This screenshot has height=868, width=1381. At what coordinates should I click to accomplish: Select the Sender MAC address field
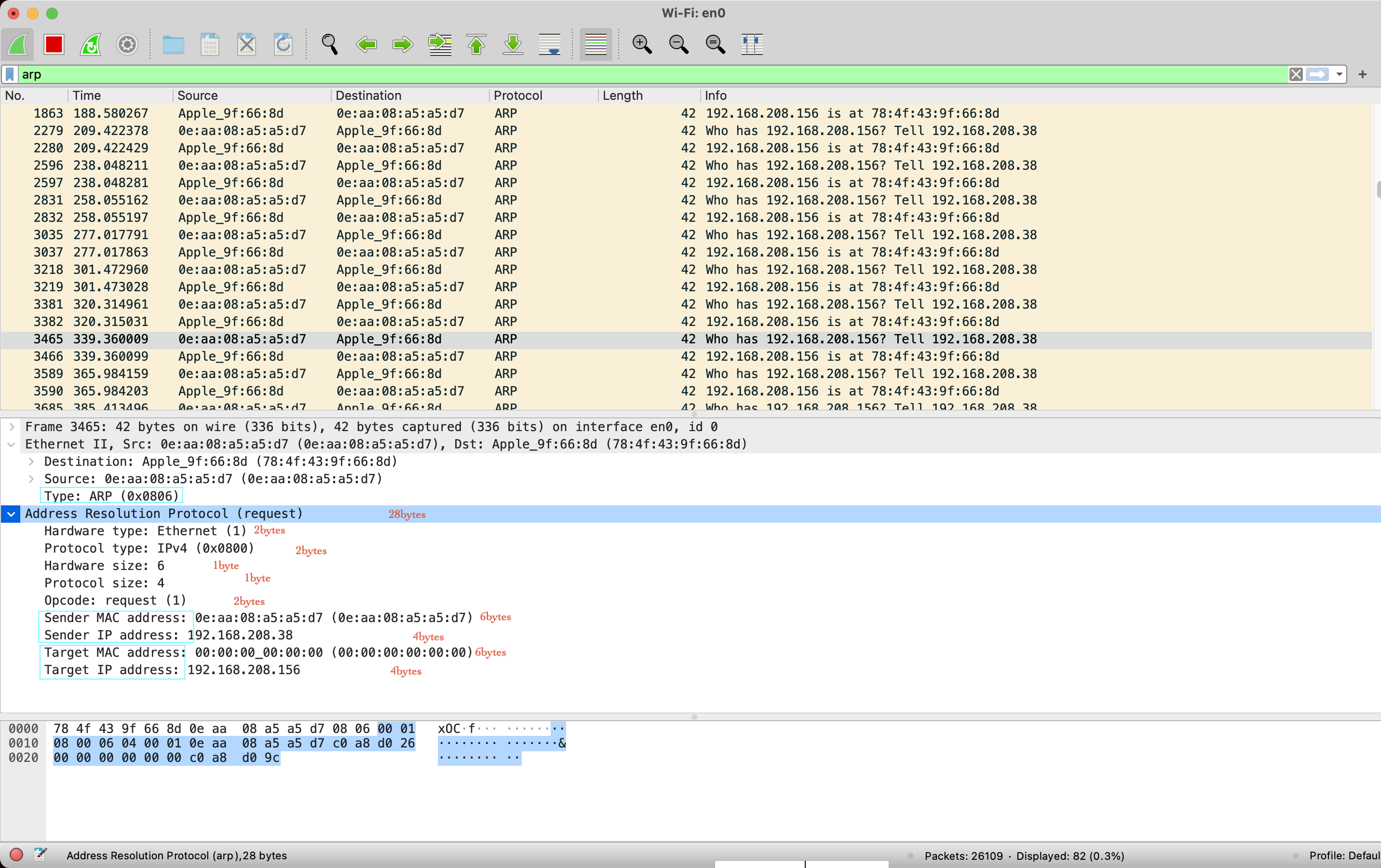258,617
